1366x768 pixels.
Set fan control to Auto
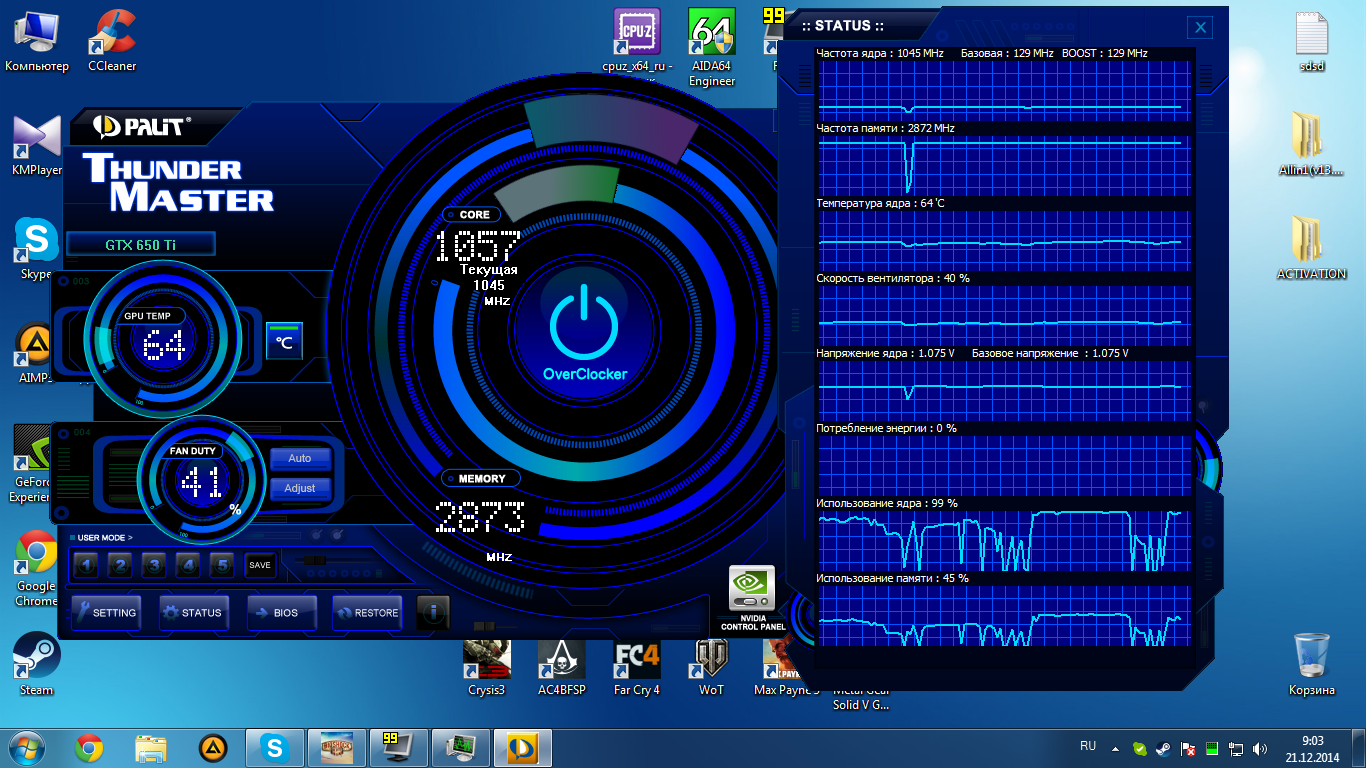coord(300,458)
